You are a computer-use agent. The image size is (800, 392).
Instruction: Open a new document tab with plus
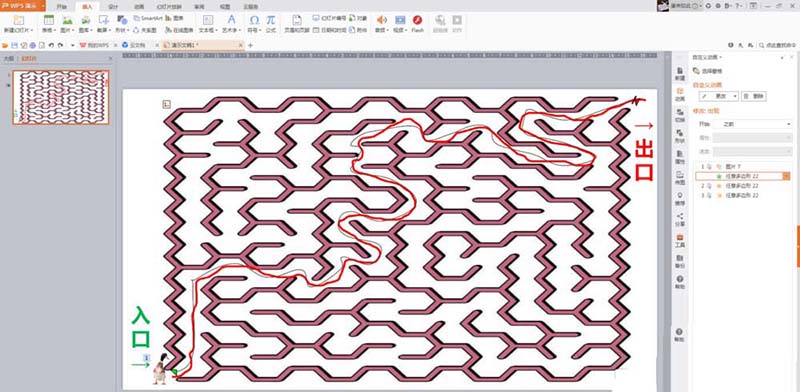point(250,45)
